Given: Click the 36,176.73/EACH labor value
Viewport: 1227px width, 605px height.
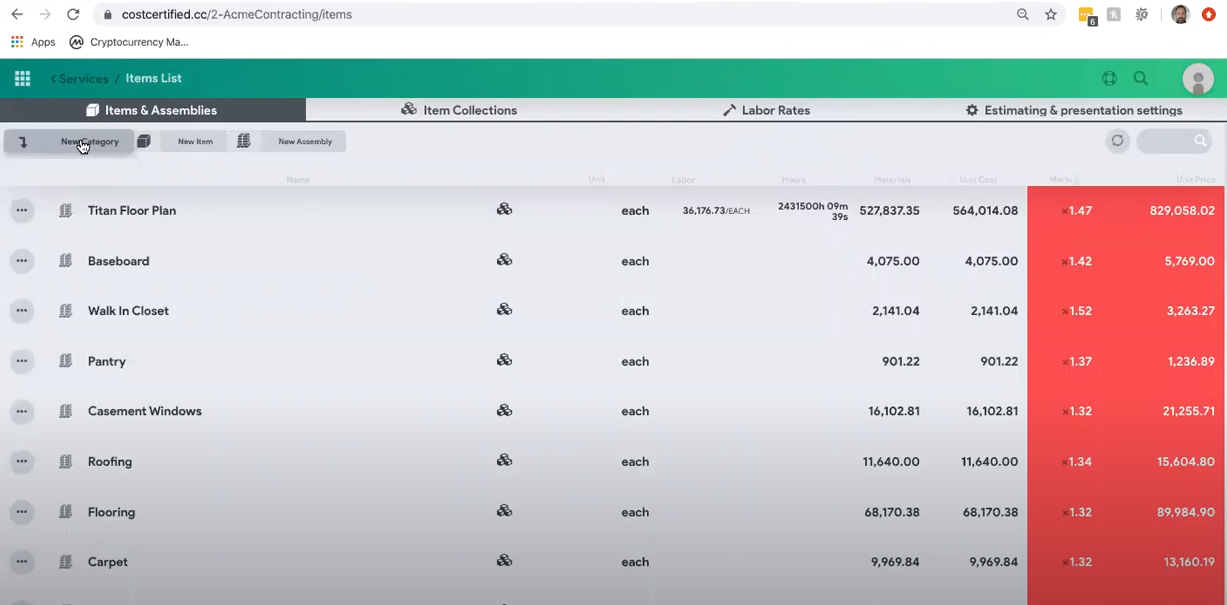Looking at the screenshot, I should click(x=716, y=211).
